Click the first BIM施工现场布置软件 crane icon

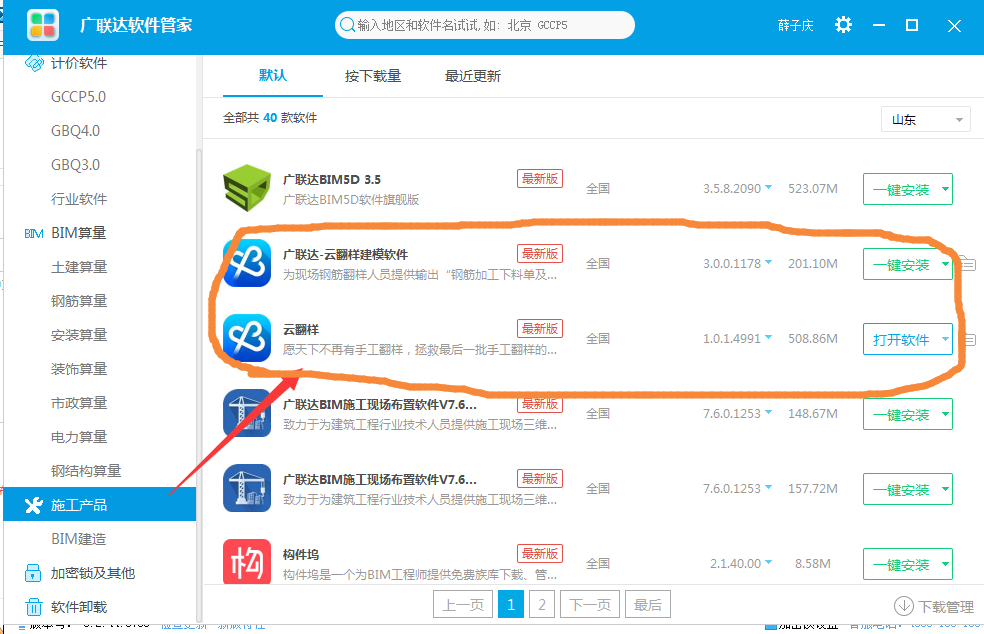point(247,414)
